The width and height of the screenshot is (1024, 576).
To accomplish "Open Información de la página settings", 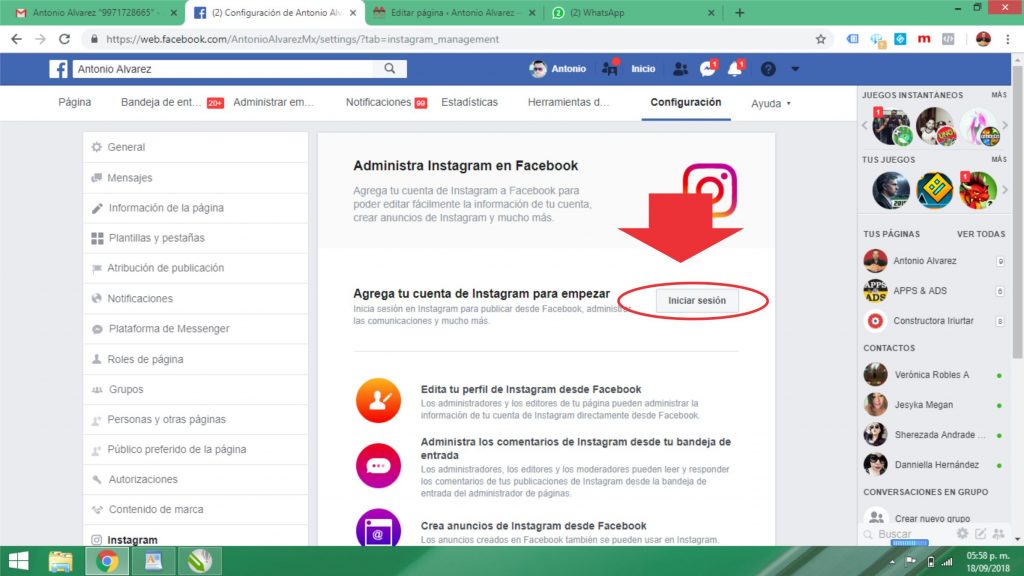I will tap(196, 208).
